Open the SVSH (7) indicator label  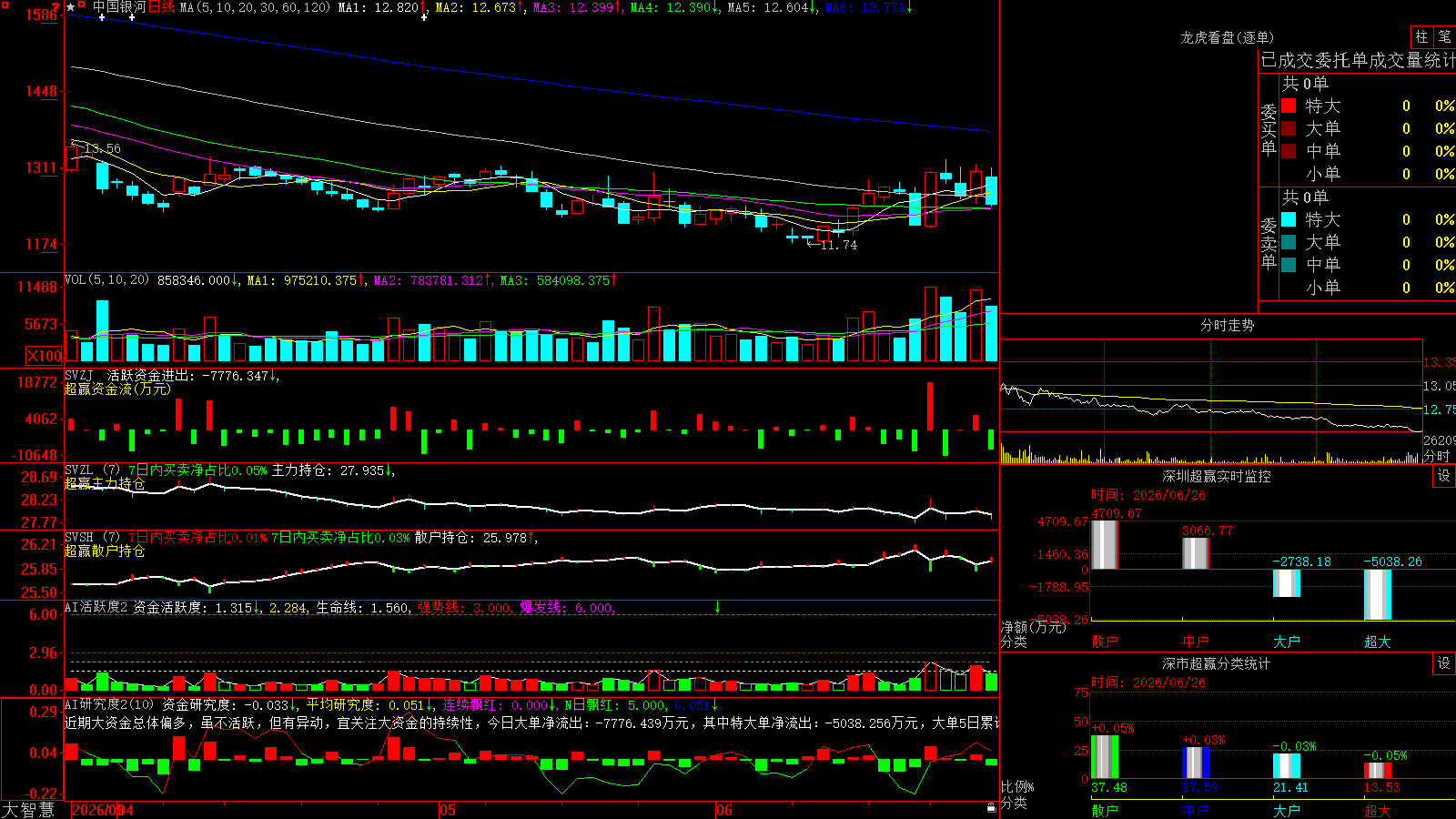pyautogui.click(x=92, y=538)
